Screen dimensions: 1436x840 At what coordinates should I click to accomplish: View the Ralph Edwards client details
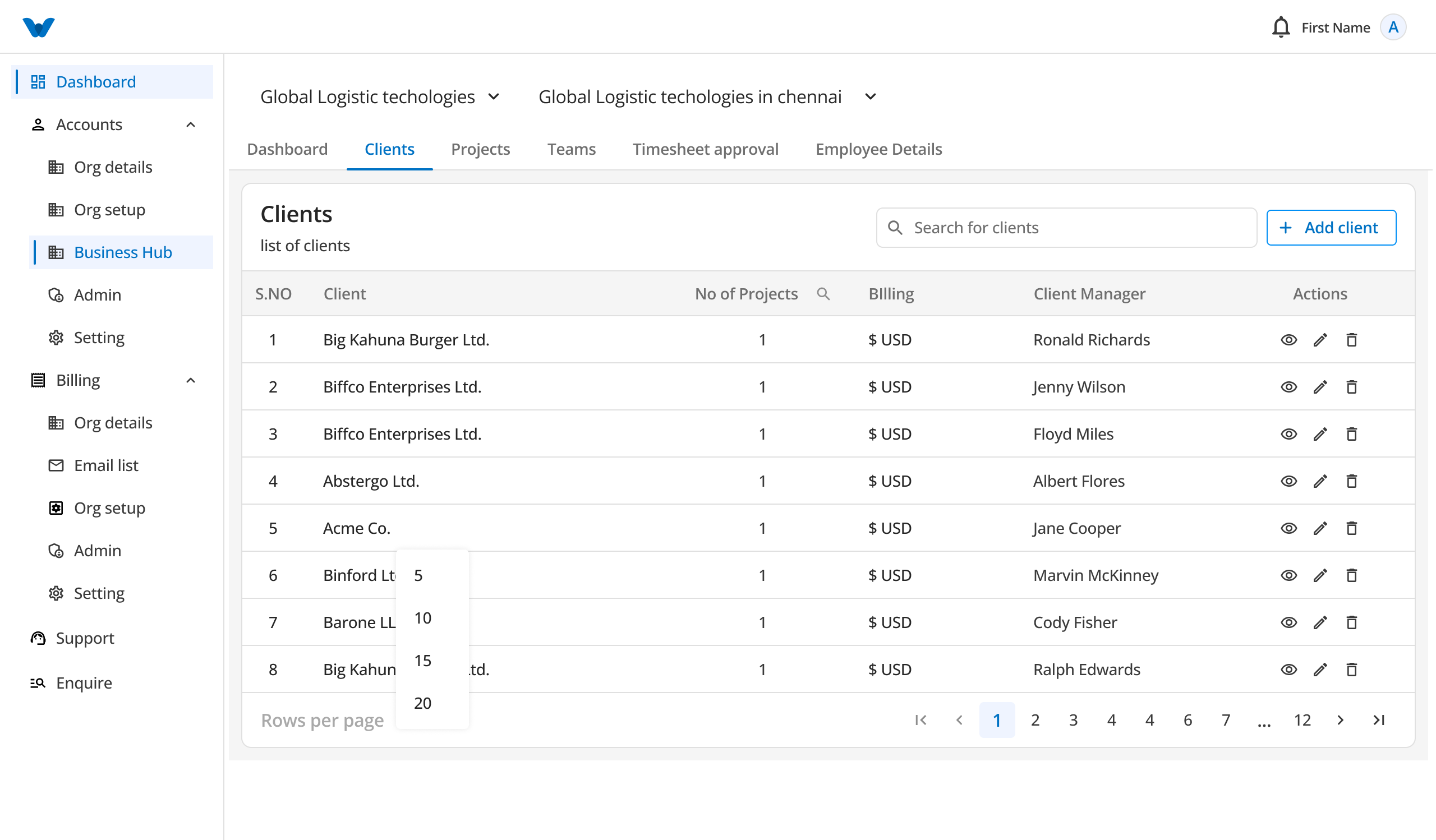pyautogui.click(x=1288, y=670)
